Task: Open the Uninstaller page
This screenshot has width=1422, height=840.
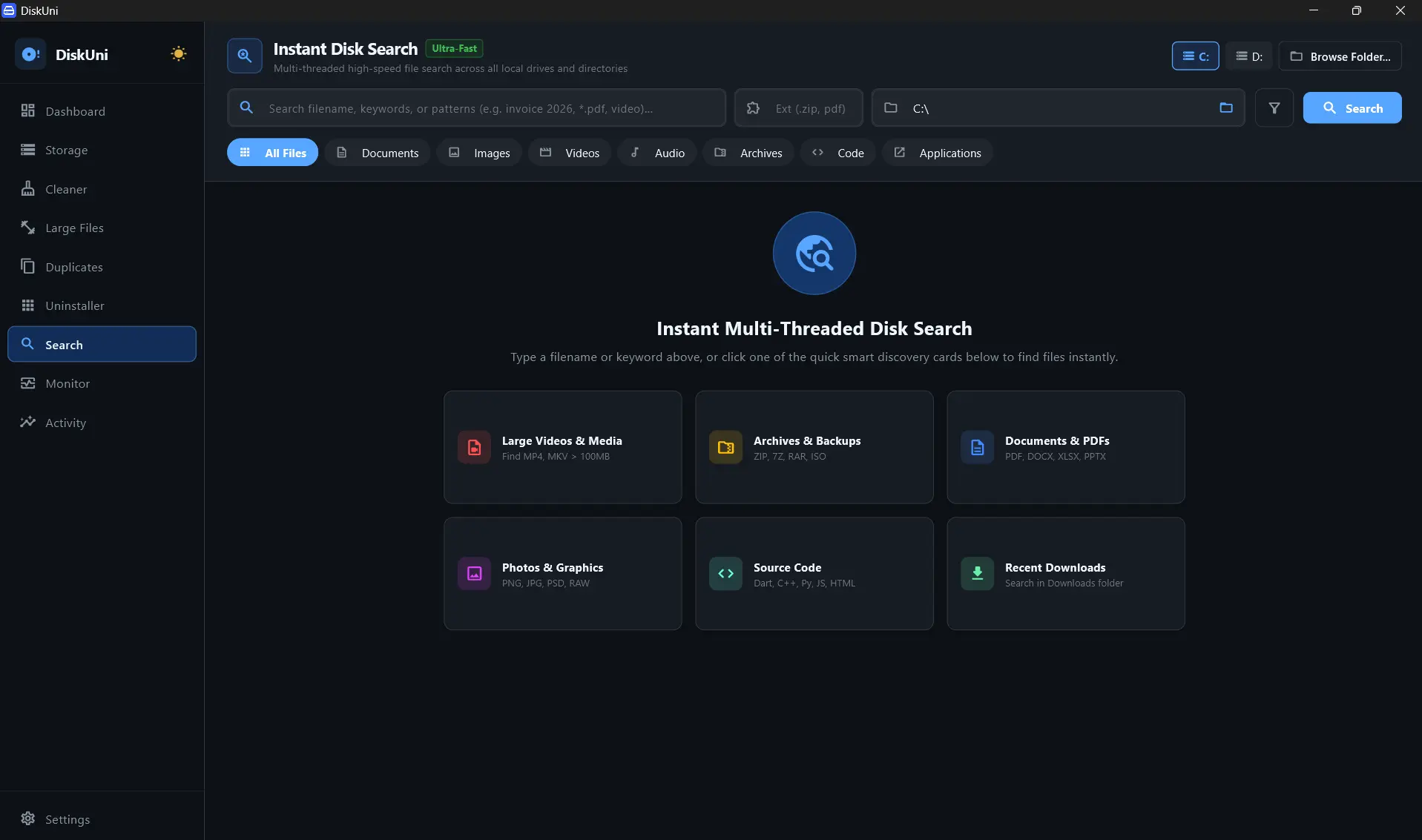Action: tap(102, 305)
